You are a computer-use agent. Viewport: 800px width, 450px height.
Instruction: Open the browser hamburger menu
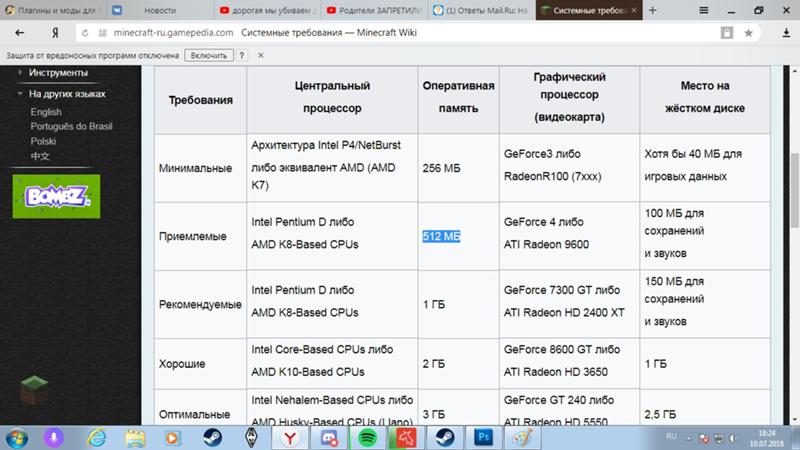pos(704,10)
